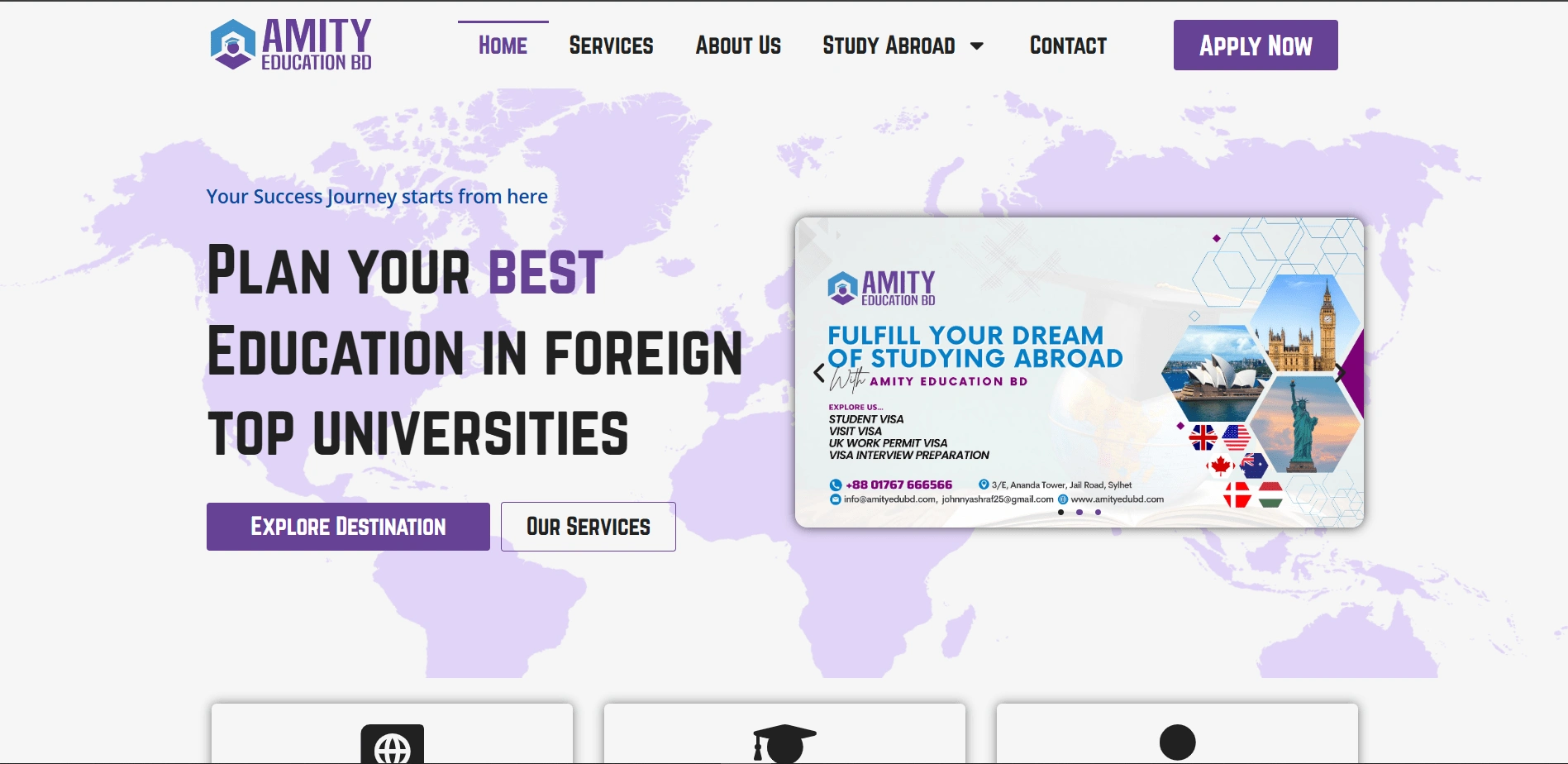1568x764 pixels.
Task: Open the Study Abroad menu item
Action: 889,45
